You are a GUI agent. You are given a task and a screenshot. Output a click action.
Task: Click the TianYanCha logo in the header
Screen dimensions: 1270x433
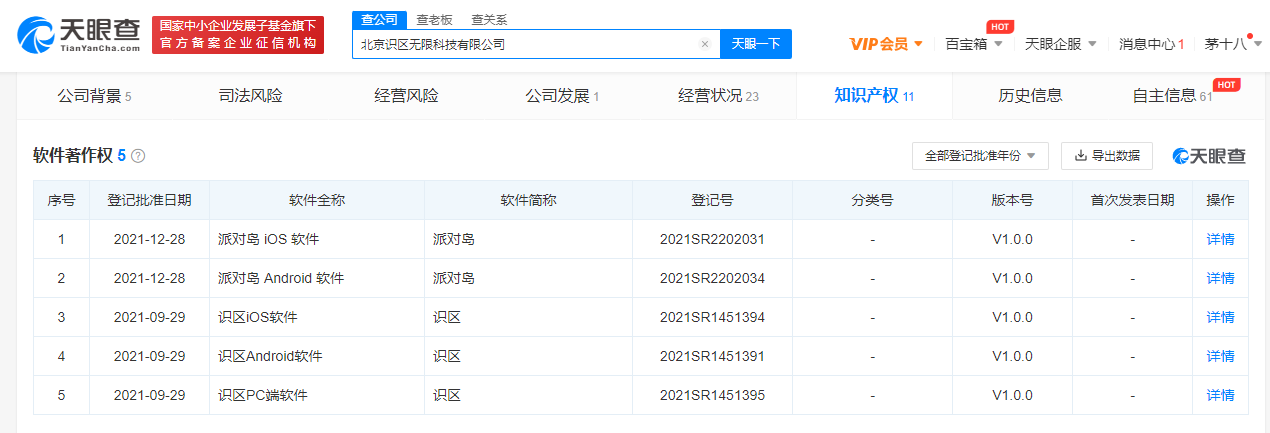coord(81,35)
